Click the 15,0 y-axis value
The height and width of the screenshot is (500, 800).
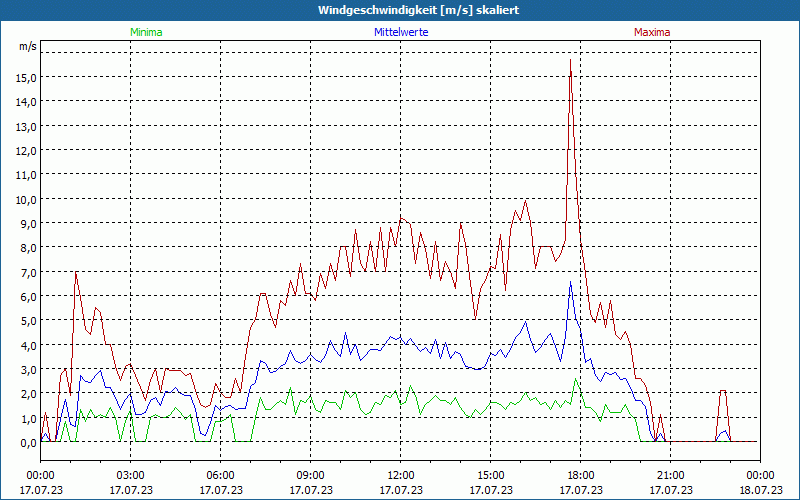click(28, 78)
